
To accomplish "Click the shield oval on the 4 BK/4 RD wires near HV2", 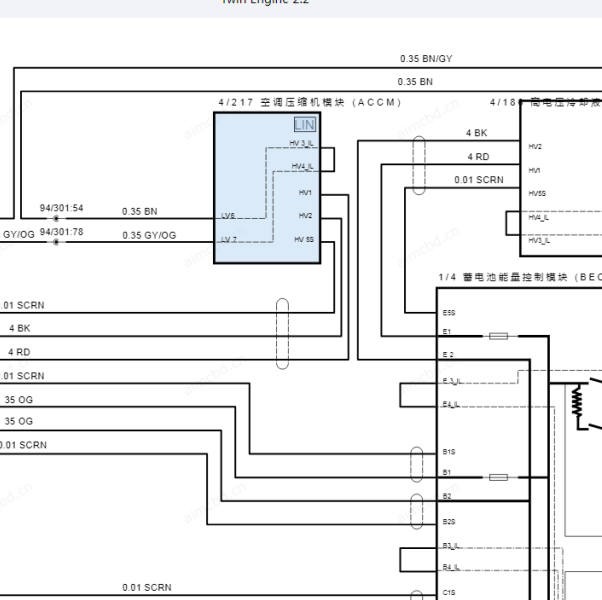I will 419,163.
